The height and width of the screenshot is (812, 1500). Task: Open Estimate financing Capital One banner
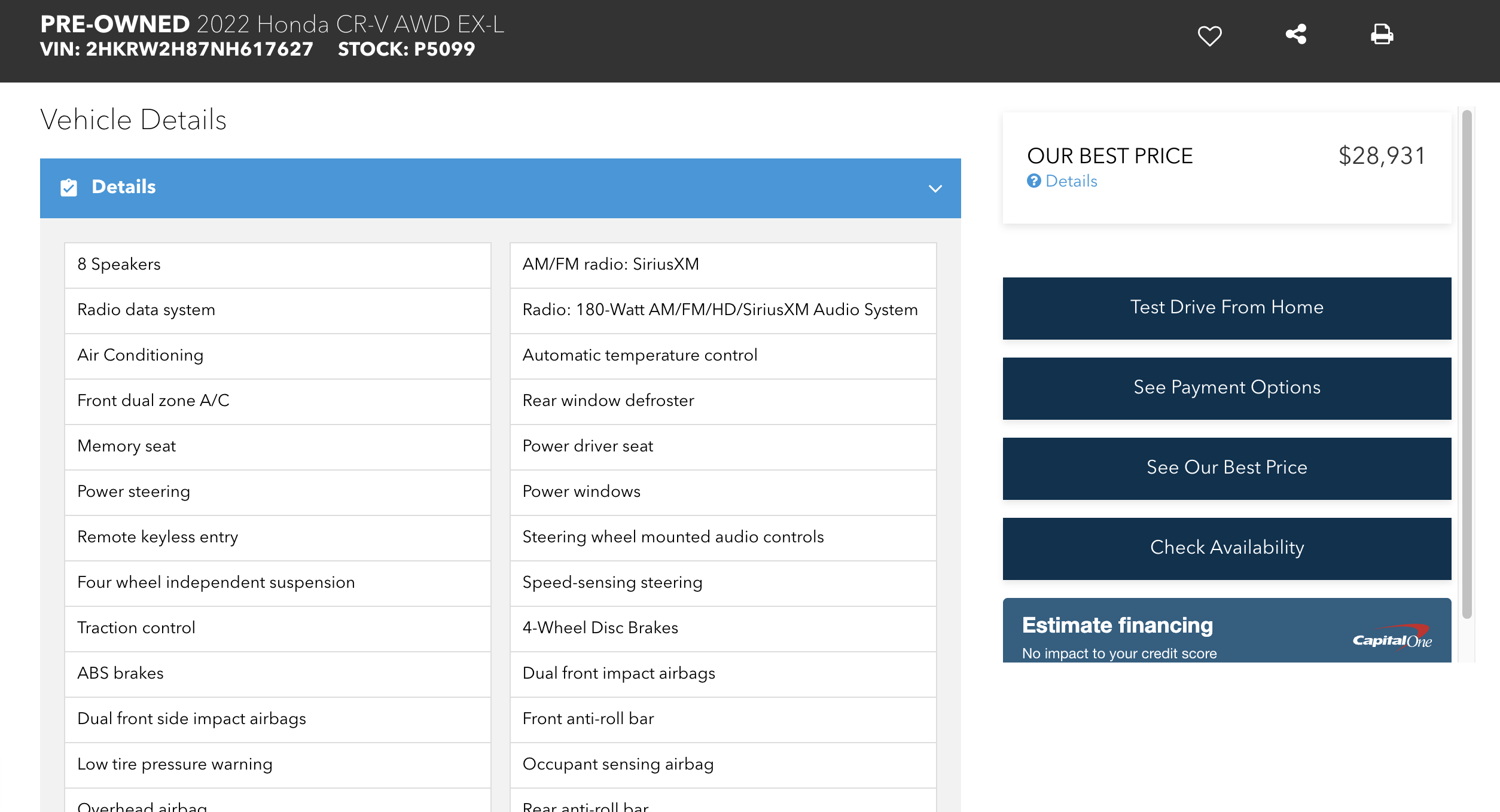click(1227, 630)
